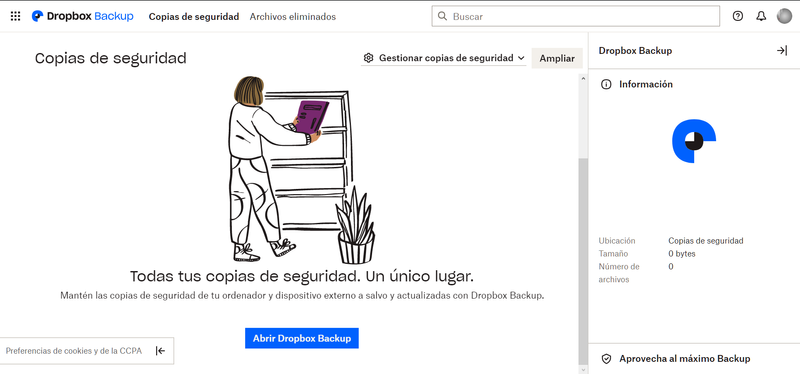
Task: Select the Información heading text
Action: tap(646, 85)
